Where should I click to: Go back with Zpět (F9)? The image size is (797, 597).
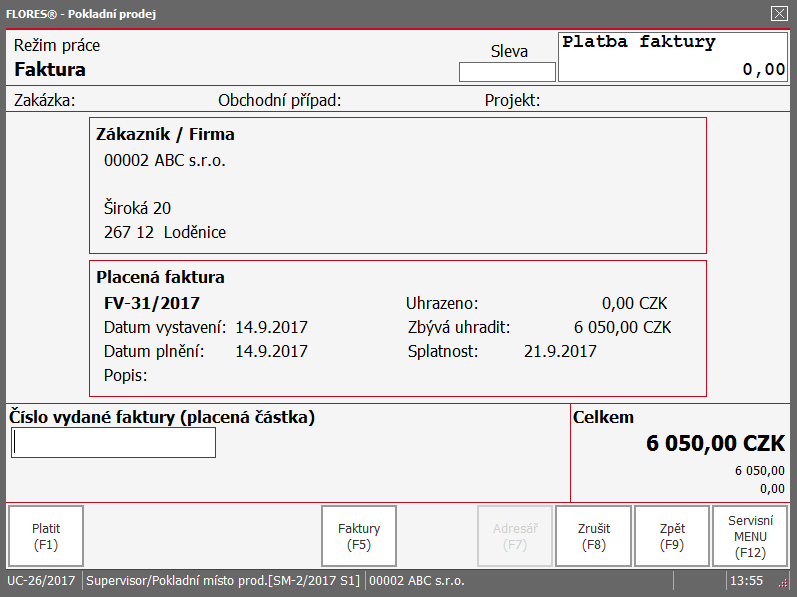pyautogui.click(x=672, y=536)
